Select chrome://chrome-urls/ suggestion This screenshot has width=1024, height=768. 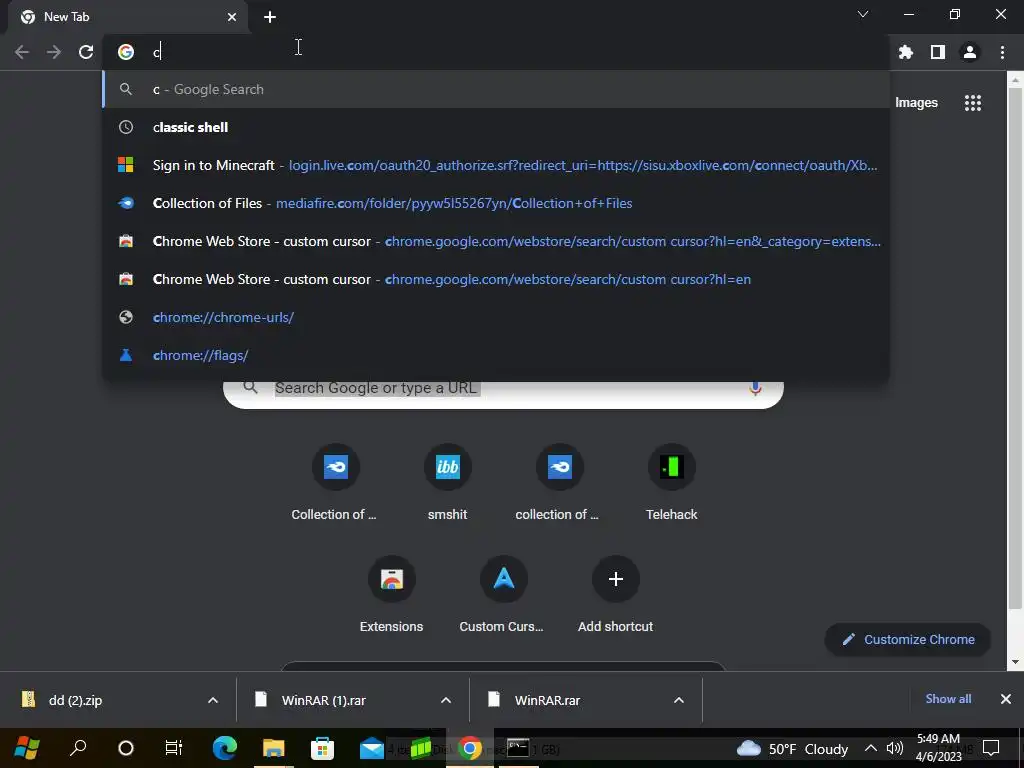[496, 317]
